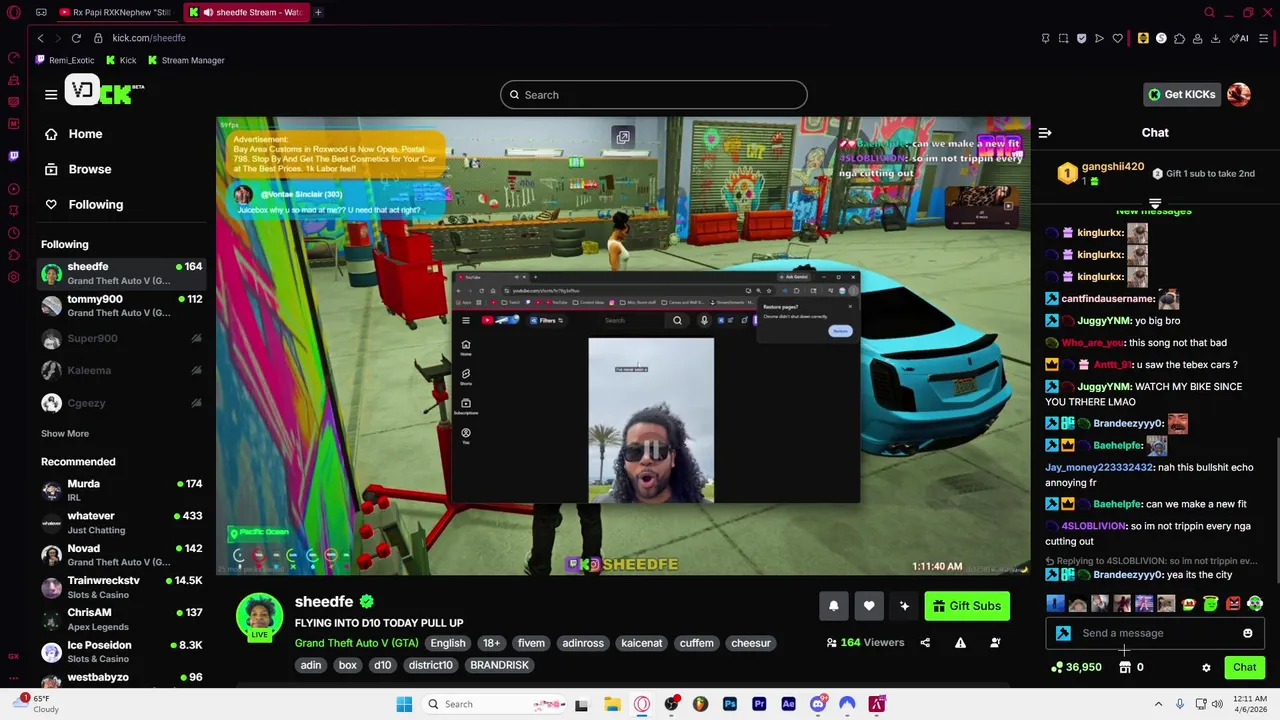Open Twitch in the Opera sidebar
This screenshot has height=720, width=1280.
[x=13, y=156]
